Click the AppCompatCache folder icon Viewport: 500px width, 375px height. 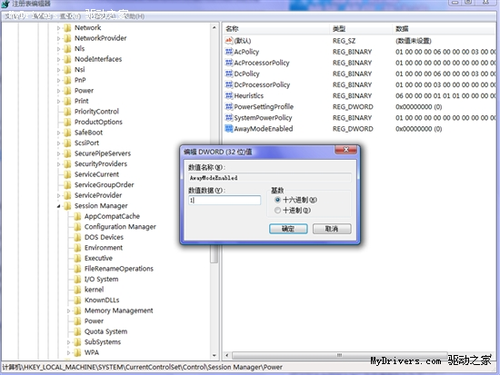[77, 216]
